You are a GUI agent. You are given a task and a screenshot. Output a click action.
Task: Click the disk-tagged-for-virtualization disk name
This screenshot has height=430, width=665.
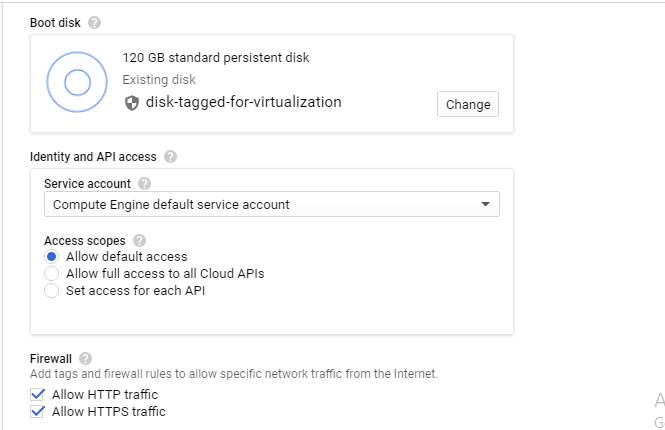[x=243, y=102]
